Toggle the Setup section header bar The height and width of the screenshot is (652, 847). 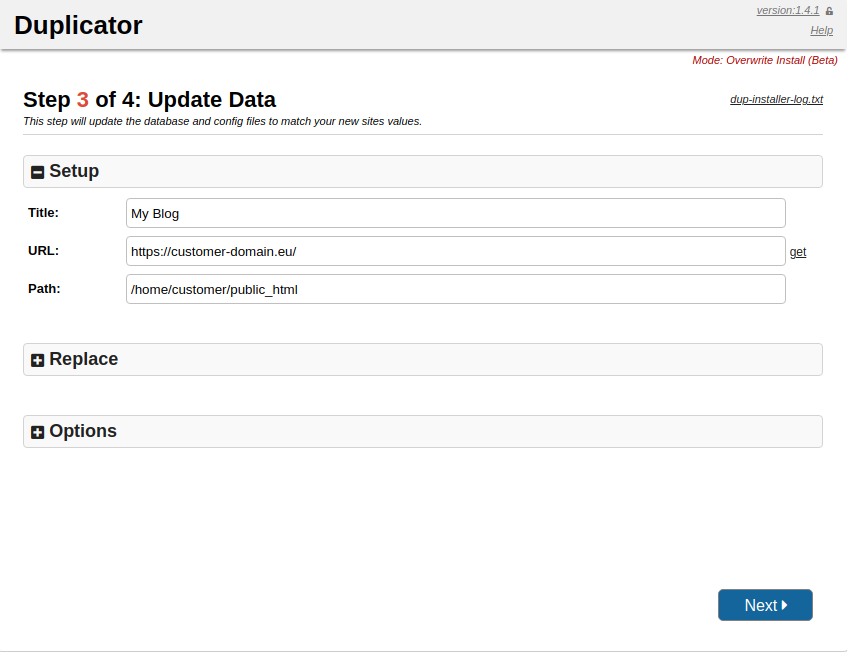tap(422, 171)
